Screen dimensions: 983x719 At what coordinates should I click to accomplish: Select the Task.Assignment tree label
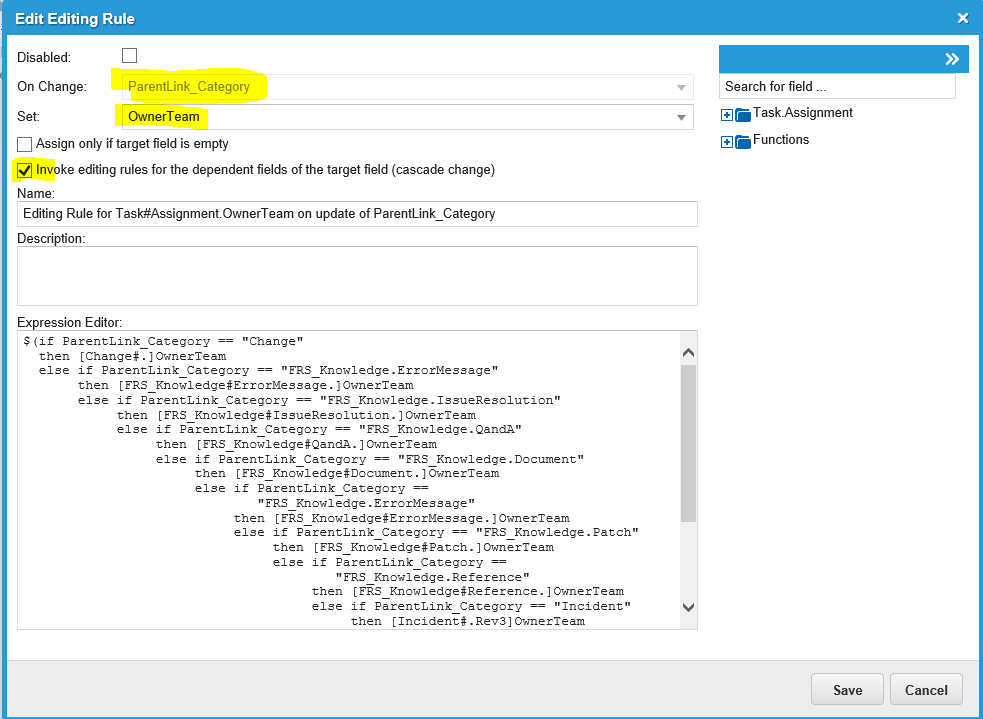coord(802,113)
